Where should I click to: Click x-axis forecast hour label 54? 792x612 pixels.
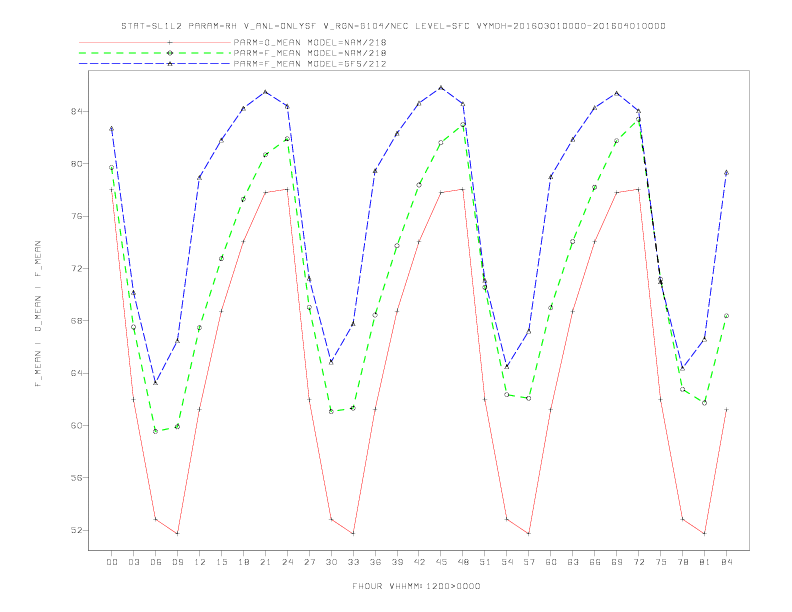[507, 562]
